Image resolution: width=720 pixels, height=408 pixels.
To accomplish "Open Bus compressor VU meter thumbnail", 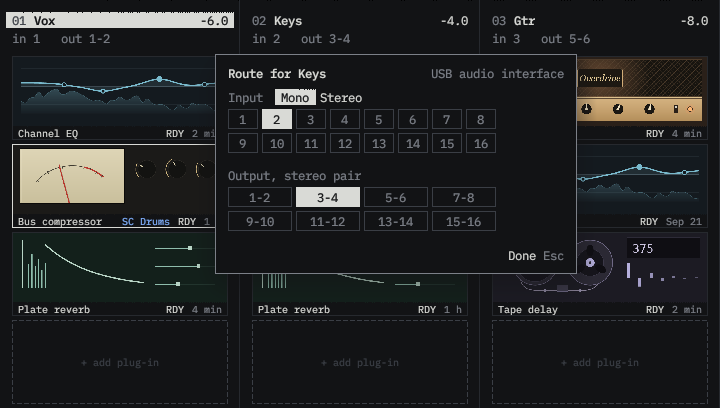I will coord(72,176).
